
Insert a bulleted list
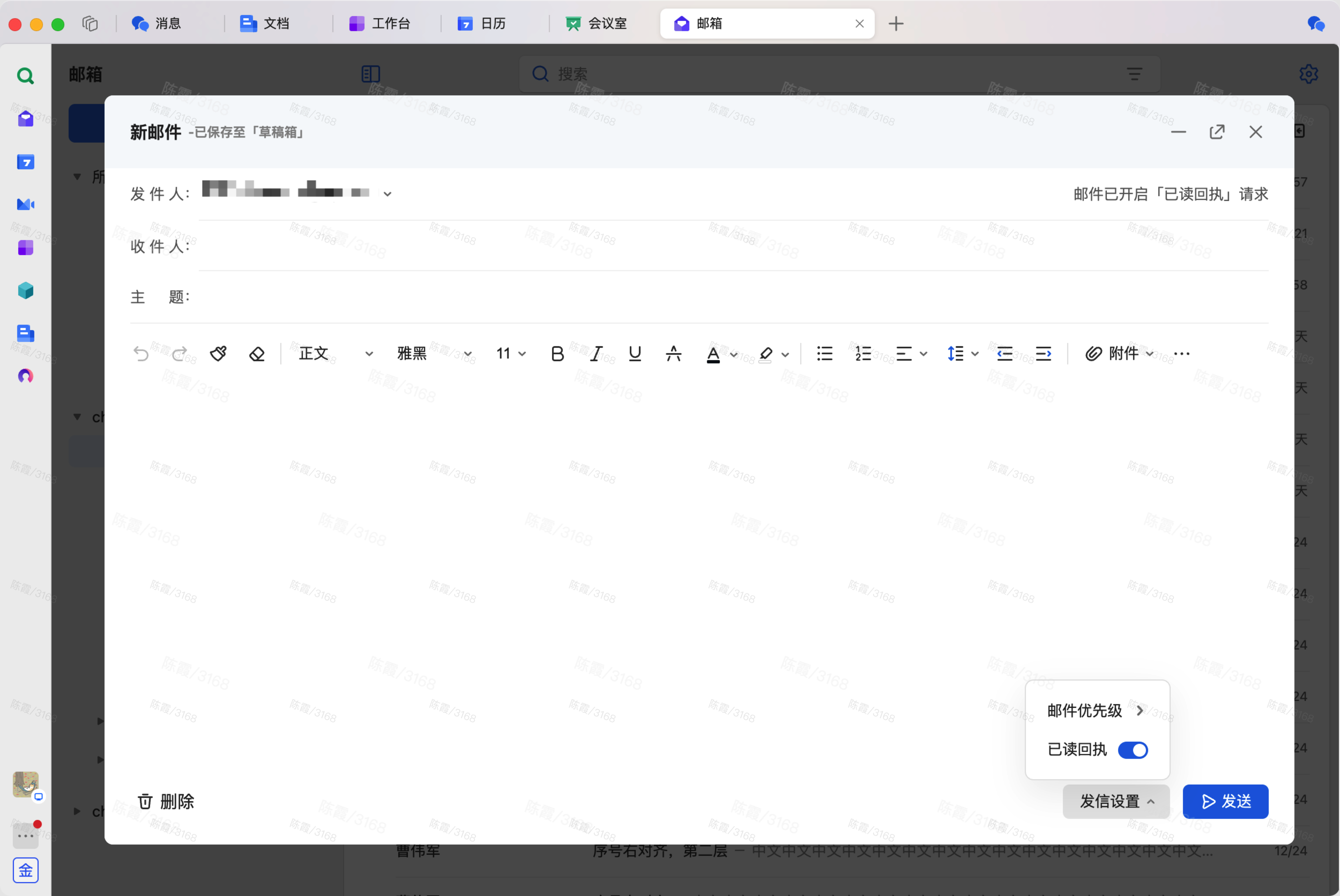point(825,354)
